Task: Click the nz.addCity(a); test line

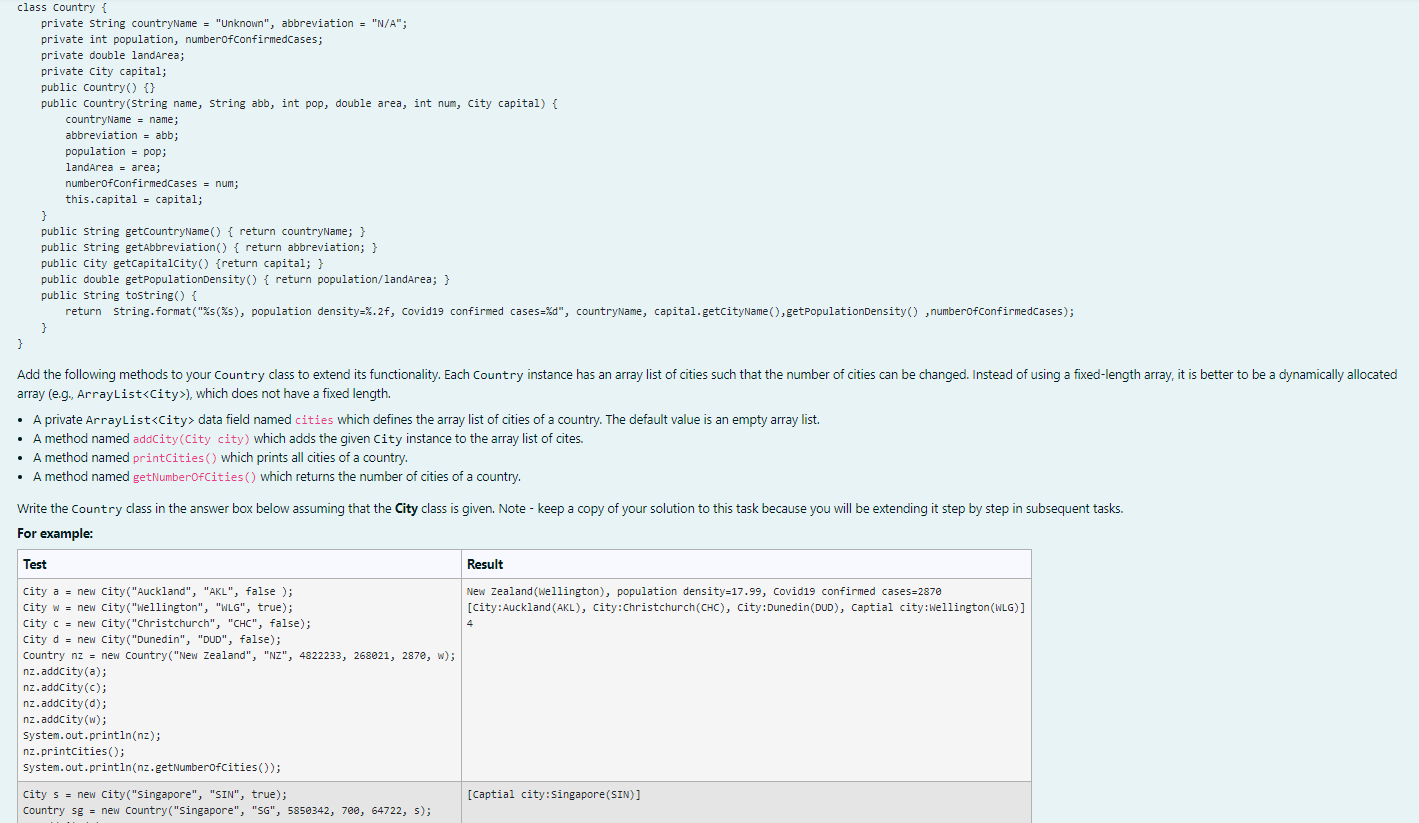Action: tap(65, 671)
